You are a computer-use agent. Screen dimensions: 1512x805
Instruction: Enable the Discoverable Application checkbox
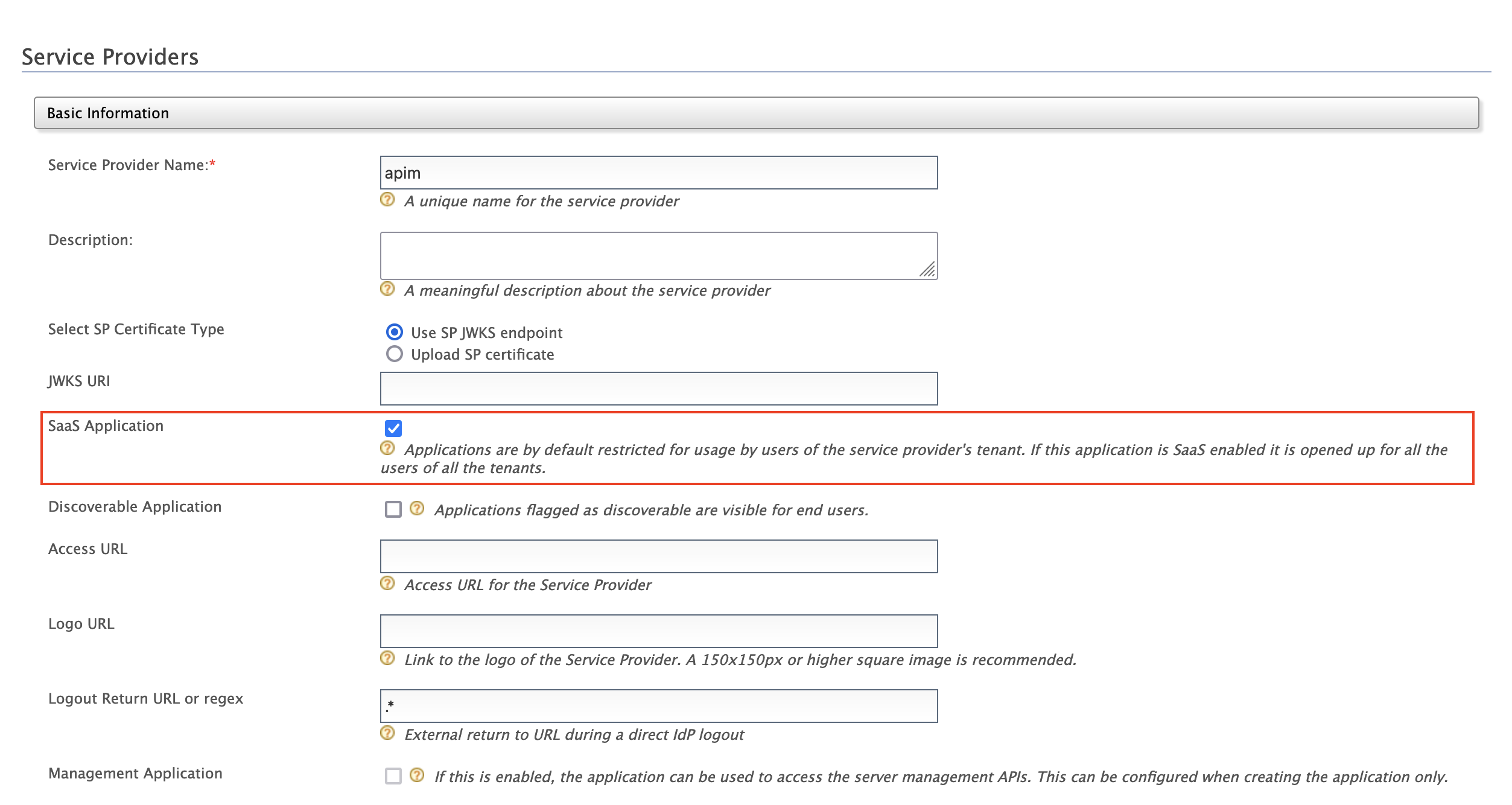393,509
